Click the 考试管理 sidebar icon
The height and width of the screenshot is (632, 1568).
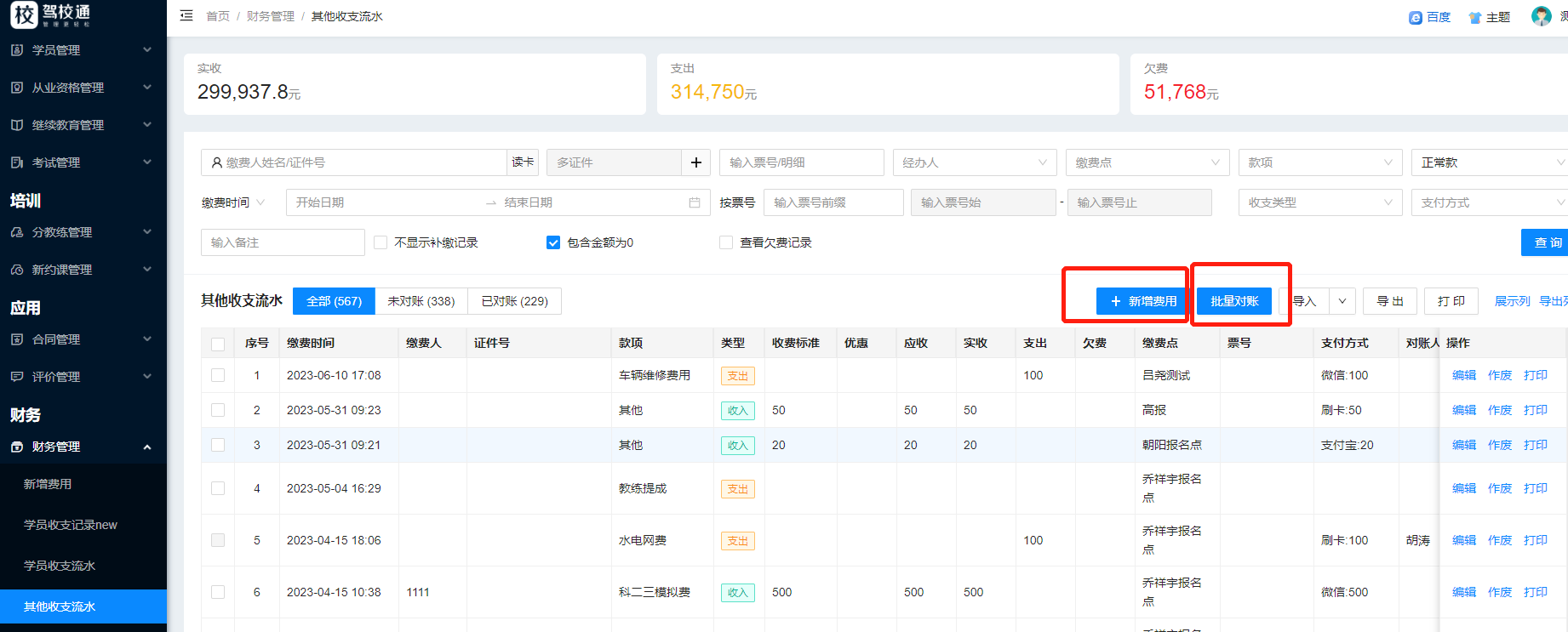17,162
